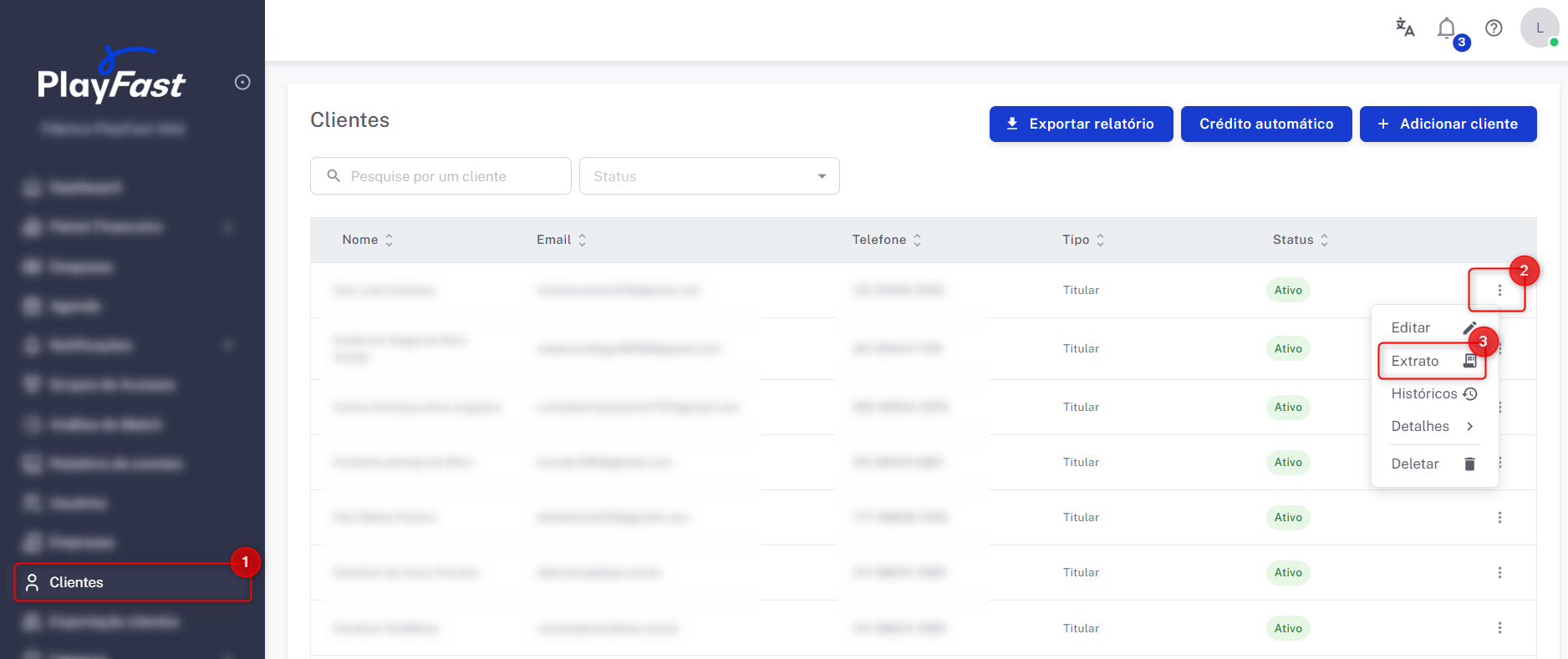Click the three-dot menu in first row
The image size is (1568, 659).
click(x=1499, y=291)
